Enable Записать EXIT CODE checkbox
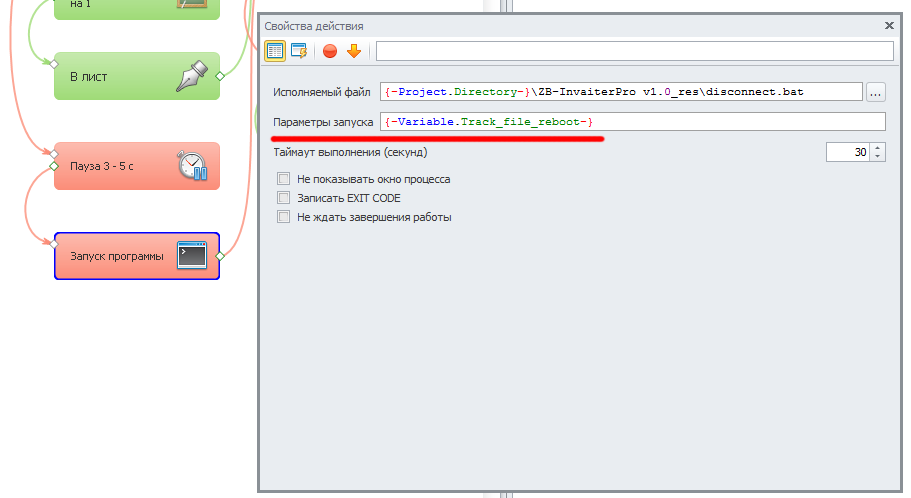This screenshot has height=498, width=911. (x=284, y=198)
